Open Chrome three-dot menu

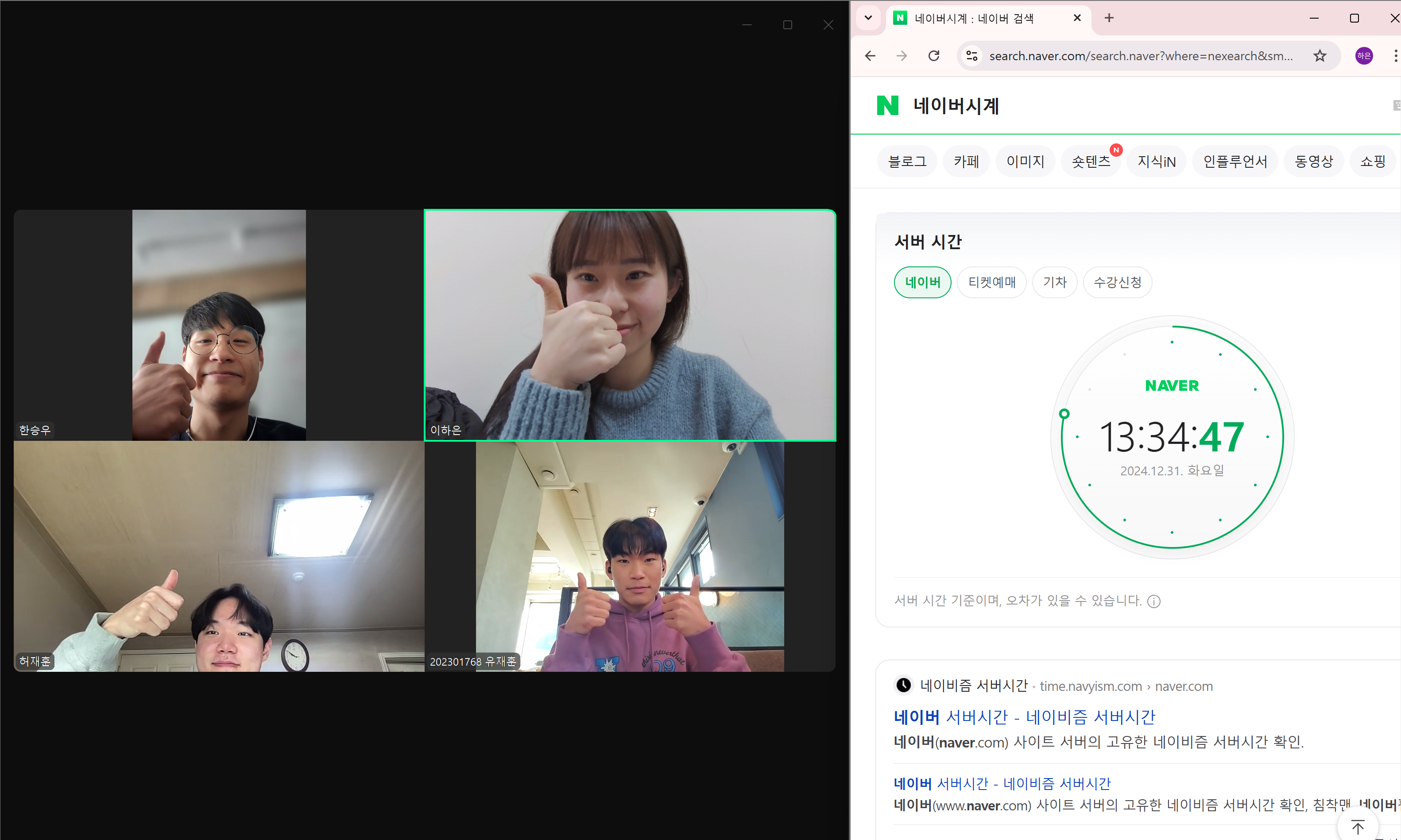(1395, 55)
